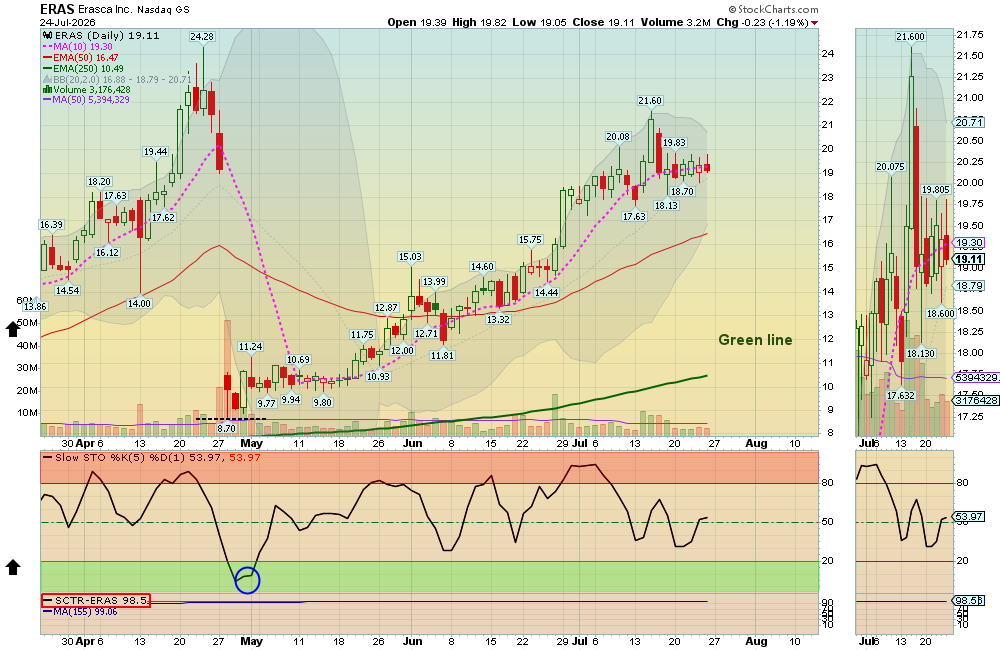Click the bold 19.11 last price axis tag

(x=969, y=259)
